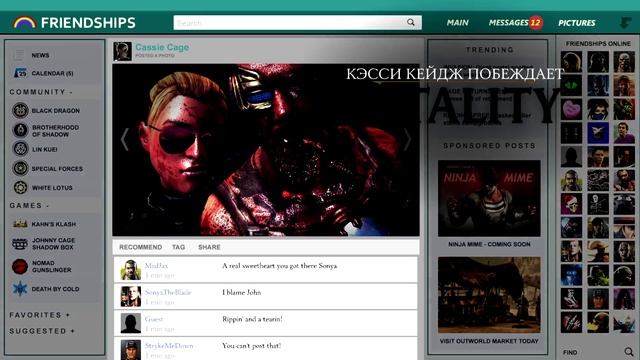Click the Friendships Online heading

(x=598, y=43)
